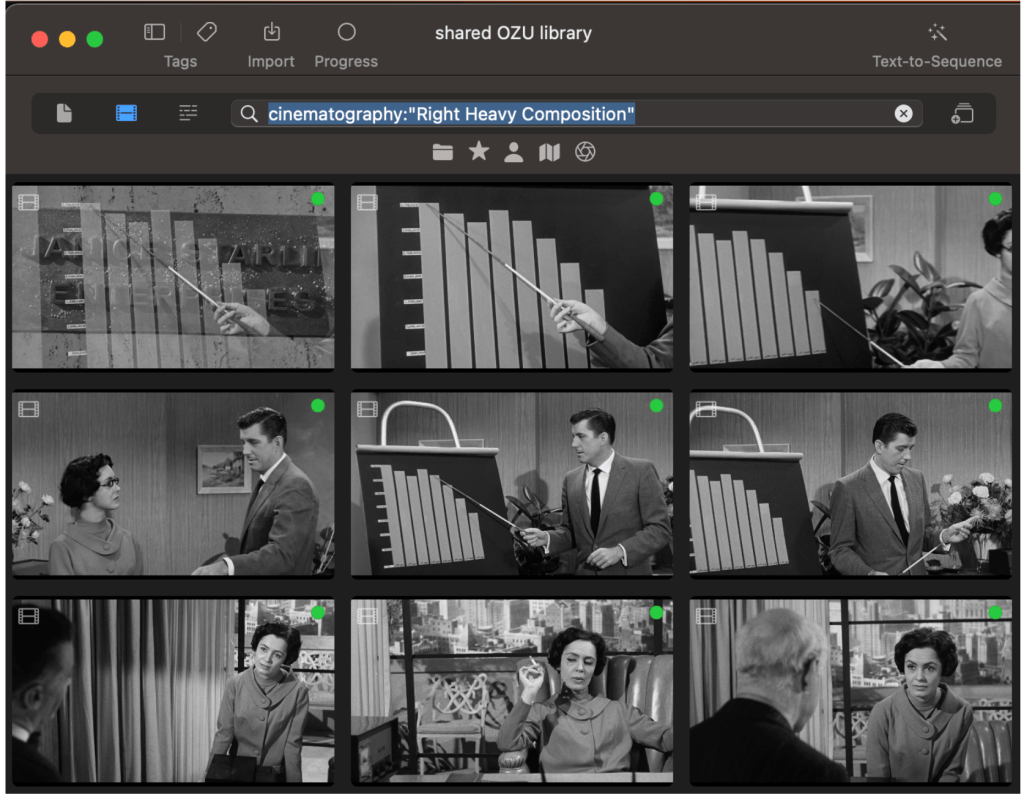Open the collections stack icon
1024x795 pixels.
point(962,114)
